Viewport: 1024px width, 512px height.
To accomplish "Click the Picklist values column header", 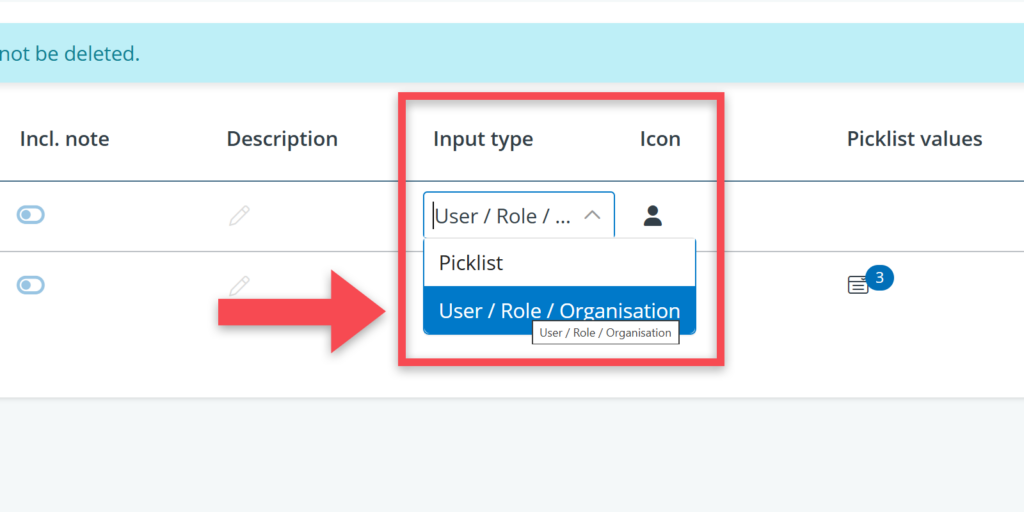I will (914, 139).
